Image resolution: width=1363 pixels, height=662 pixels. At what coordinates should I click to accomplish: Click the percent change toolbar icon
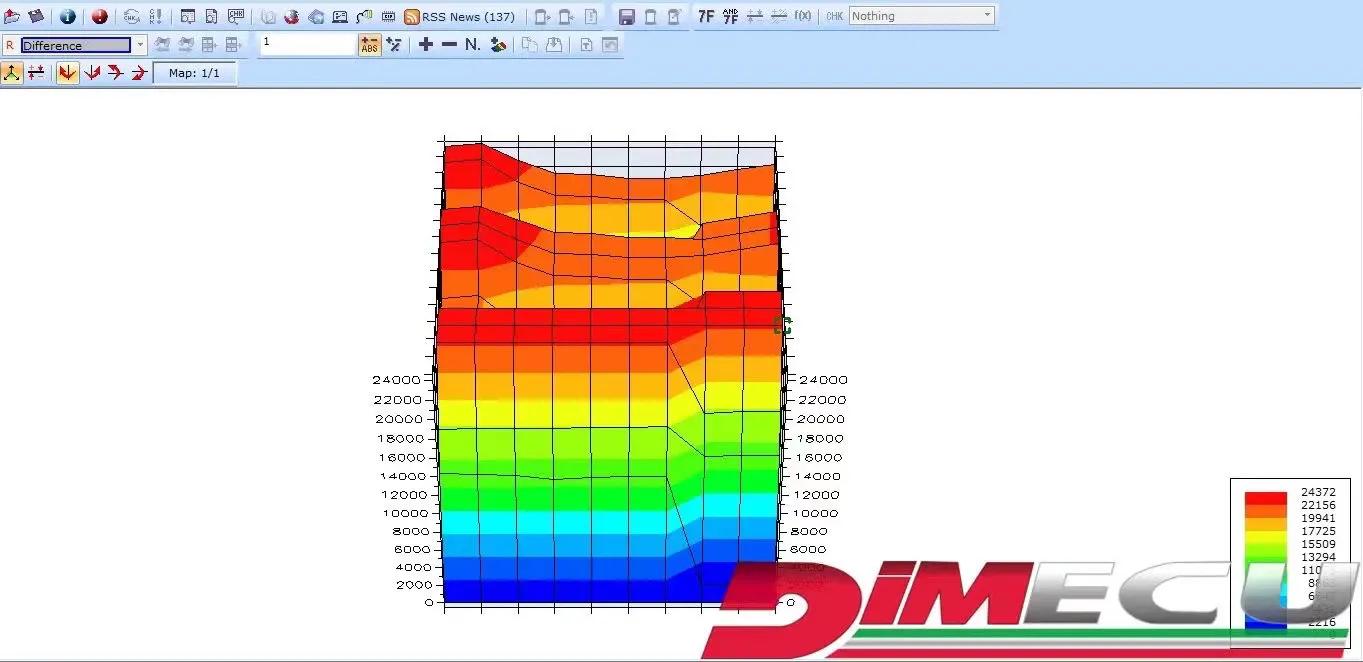pyautogui.click(x=394, y=45)
